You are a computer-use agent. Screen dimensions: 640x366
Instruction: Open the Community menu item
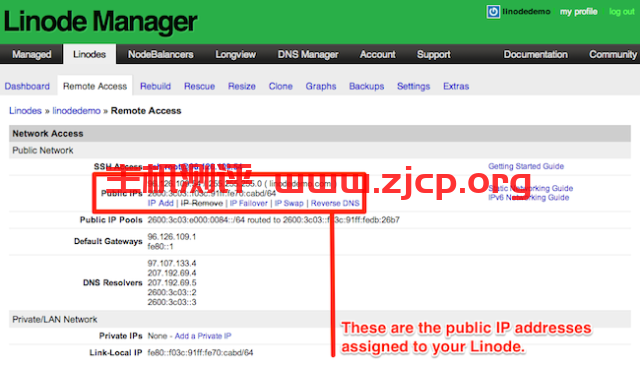pos(613,54)
